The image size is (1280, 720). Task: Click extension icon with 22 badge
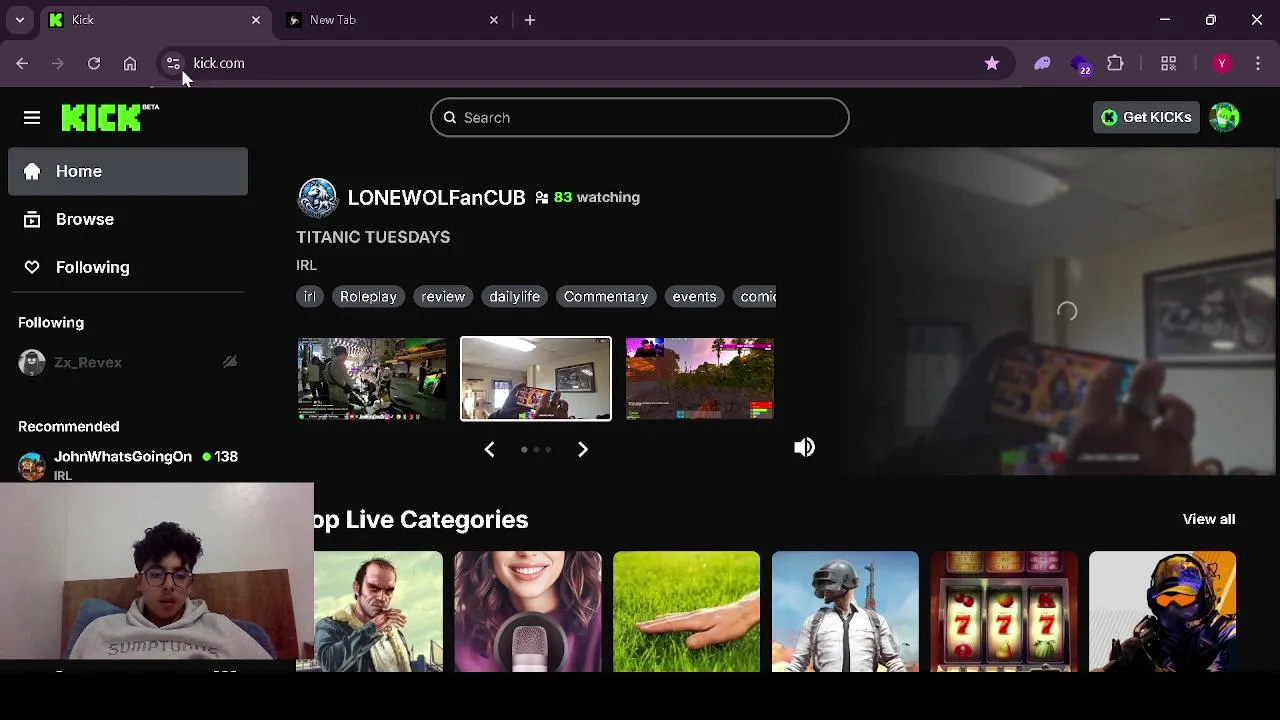(x=1081, y=64)
